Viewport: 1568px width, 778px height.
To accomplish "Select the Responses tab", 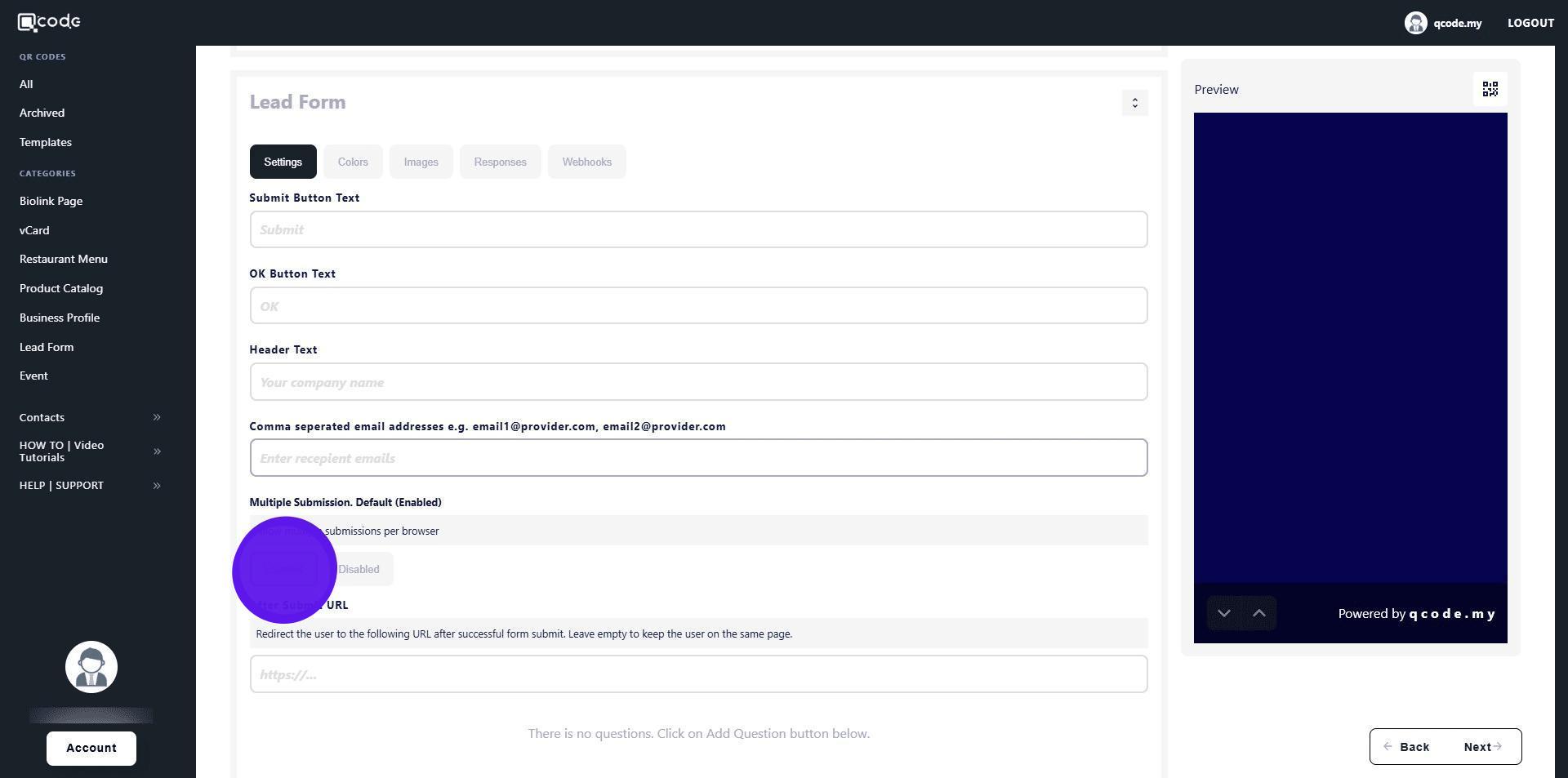I will [500, 162].
